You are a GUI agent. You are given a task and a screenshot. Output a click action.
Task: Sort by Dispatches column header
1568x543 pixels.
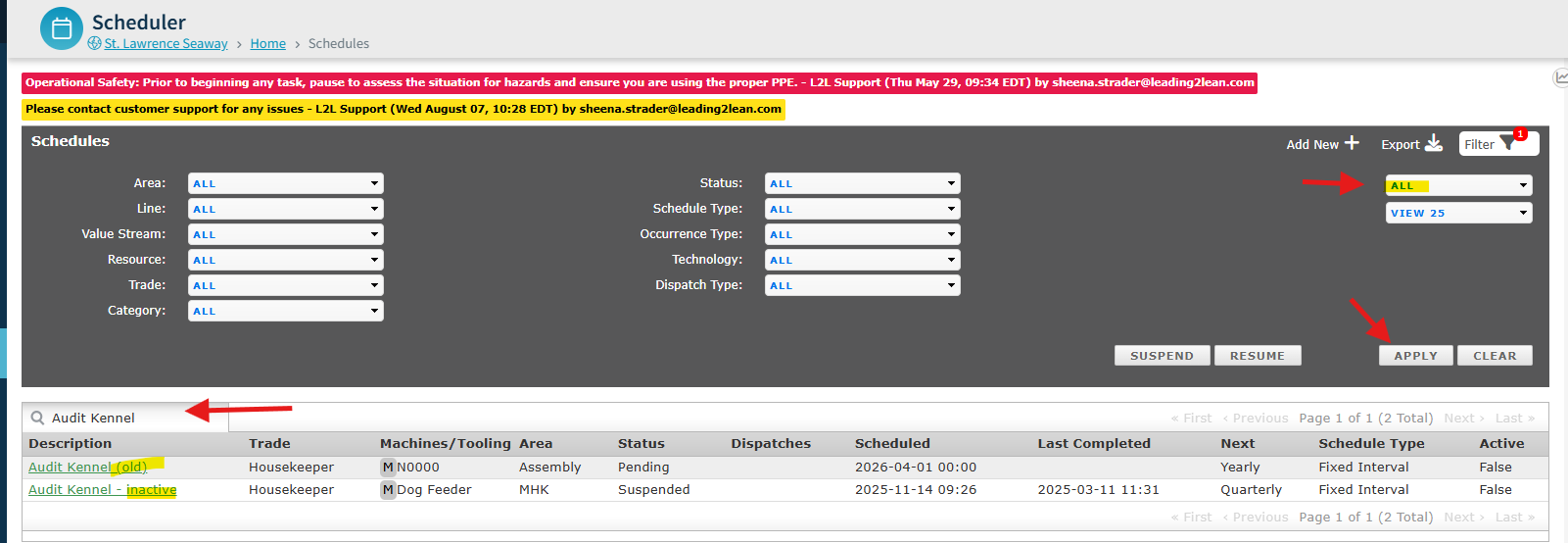pos(771,444)
